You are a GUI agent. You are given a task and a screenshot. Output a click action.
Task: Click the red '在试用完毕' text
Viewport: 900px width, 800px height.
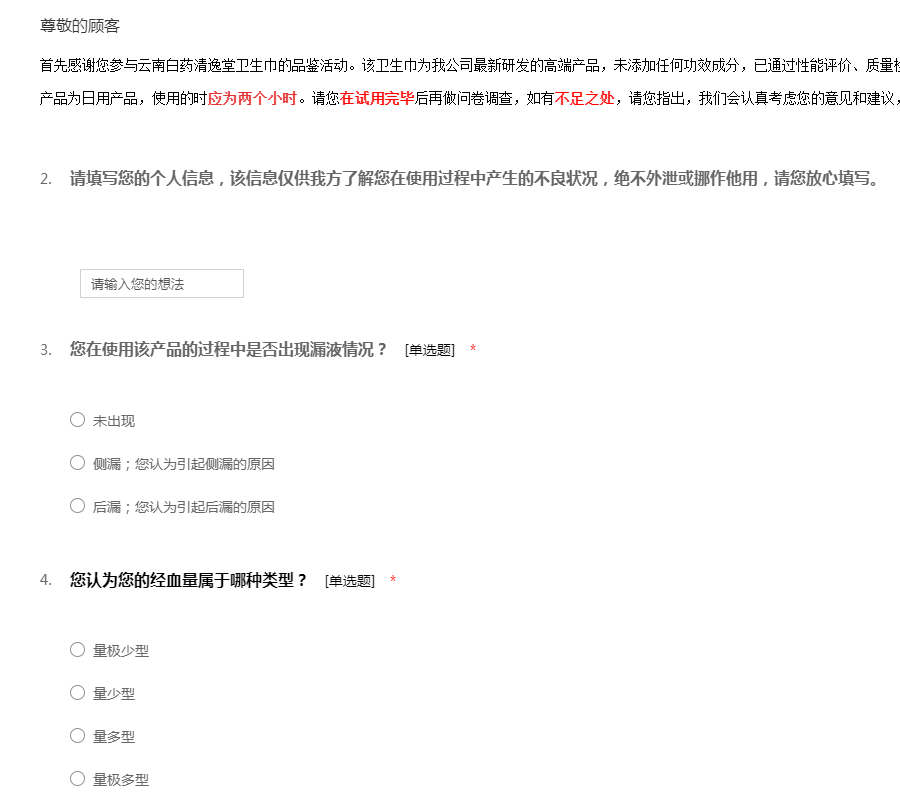(377, 99)
